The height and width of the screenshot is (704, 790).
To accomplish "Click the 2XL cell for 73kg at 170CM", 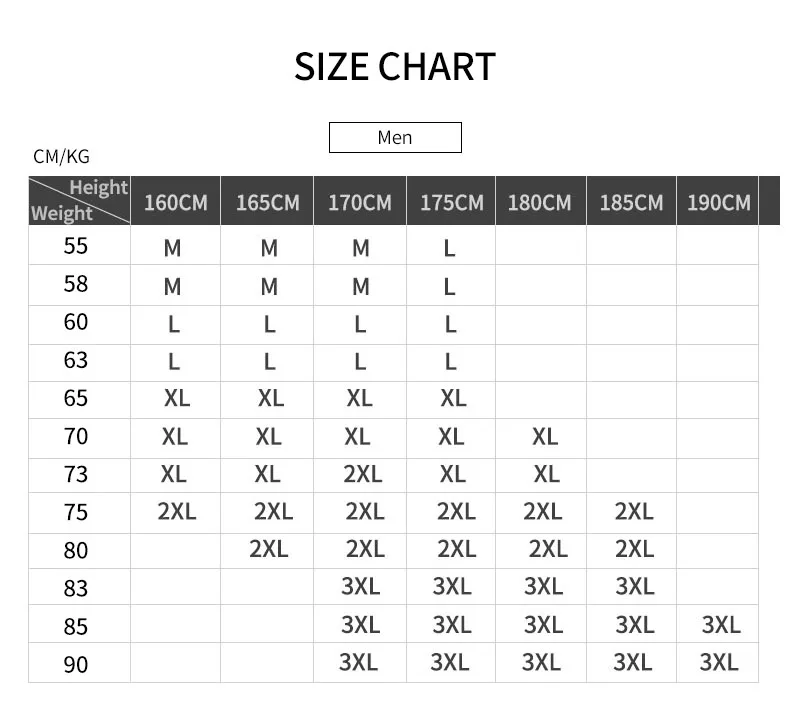I will coord(363,474).
